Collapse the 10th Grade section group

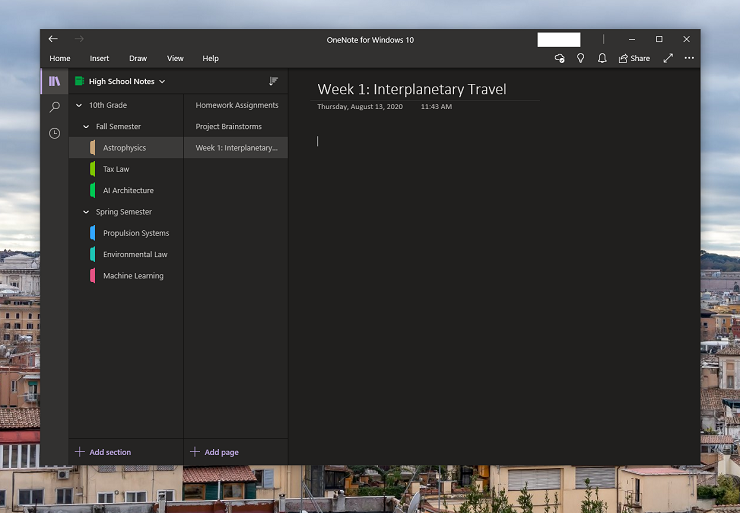pyautogui.click(x=79, y=105)
